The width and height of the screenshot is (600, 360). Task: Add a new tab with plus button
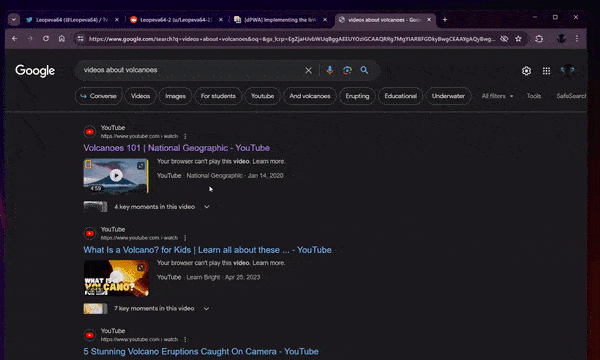pyautogui.click(x=445, y=20)
